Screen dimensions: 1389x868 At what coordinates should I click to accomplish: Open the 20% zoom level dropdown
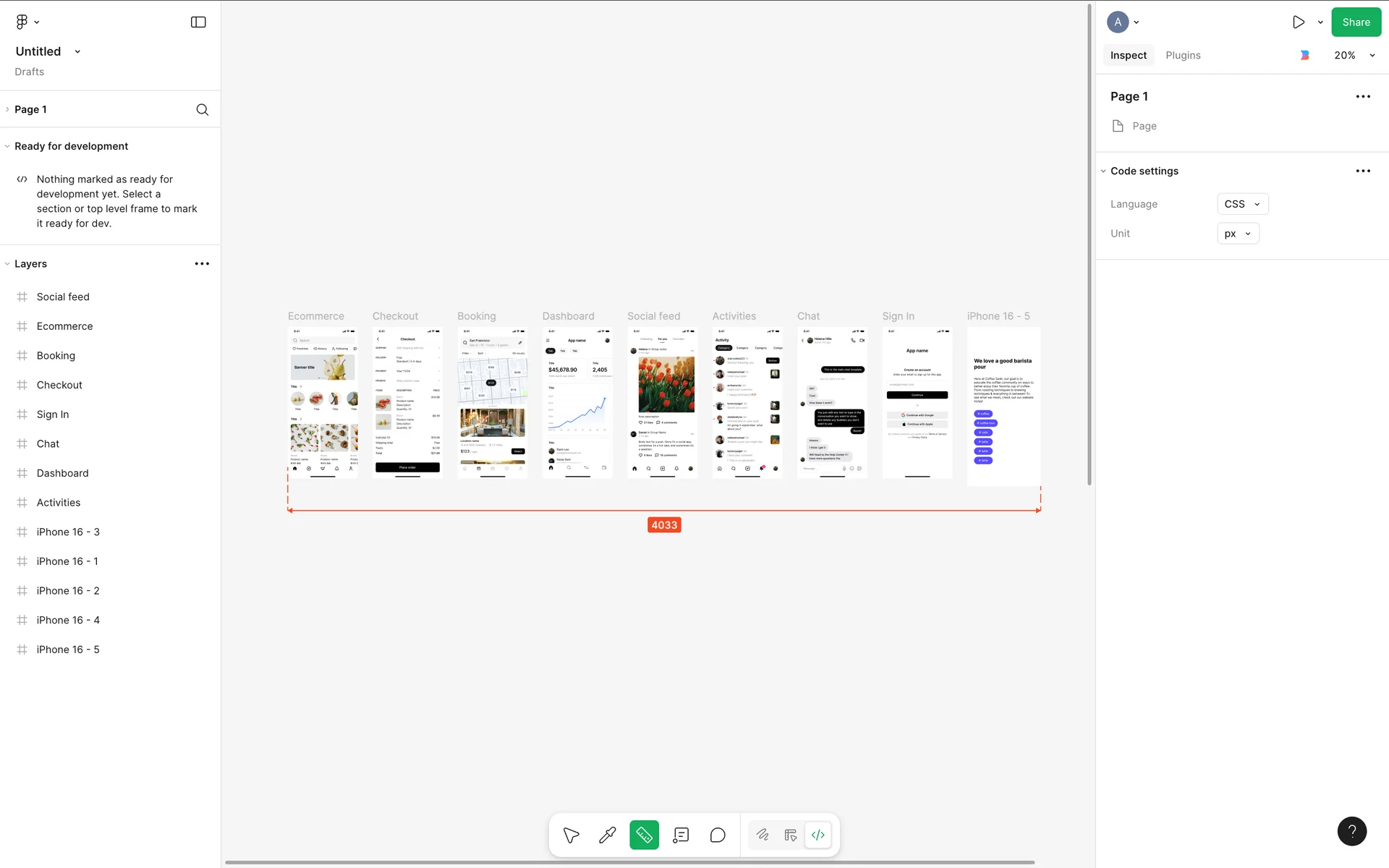[1354, 55]
